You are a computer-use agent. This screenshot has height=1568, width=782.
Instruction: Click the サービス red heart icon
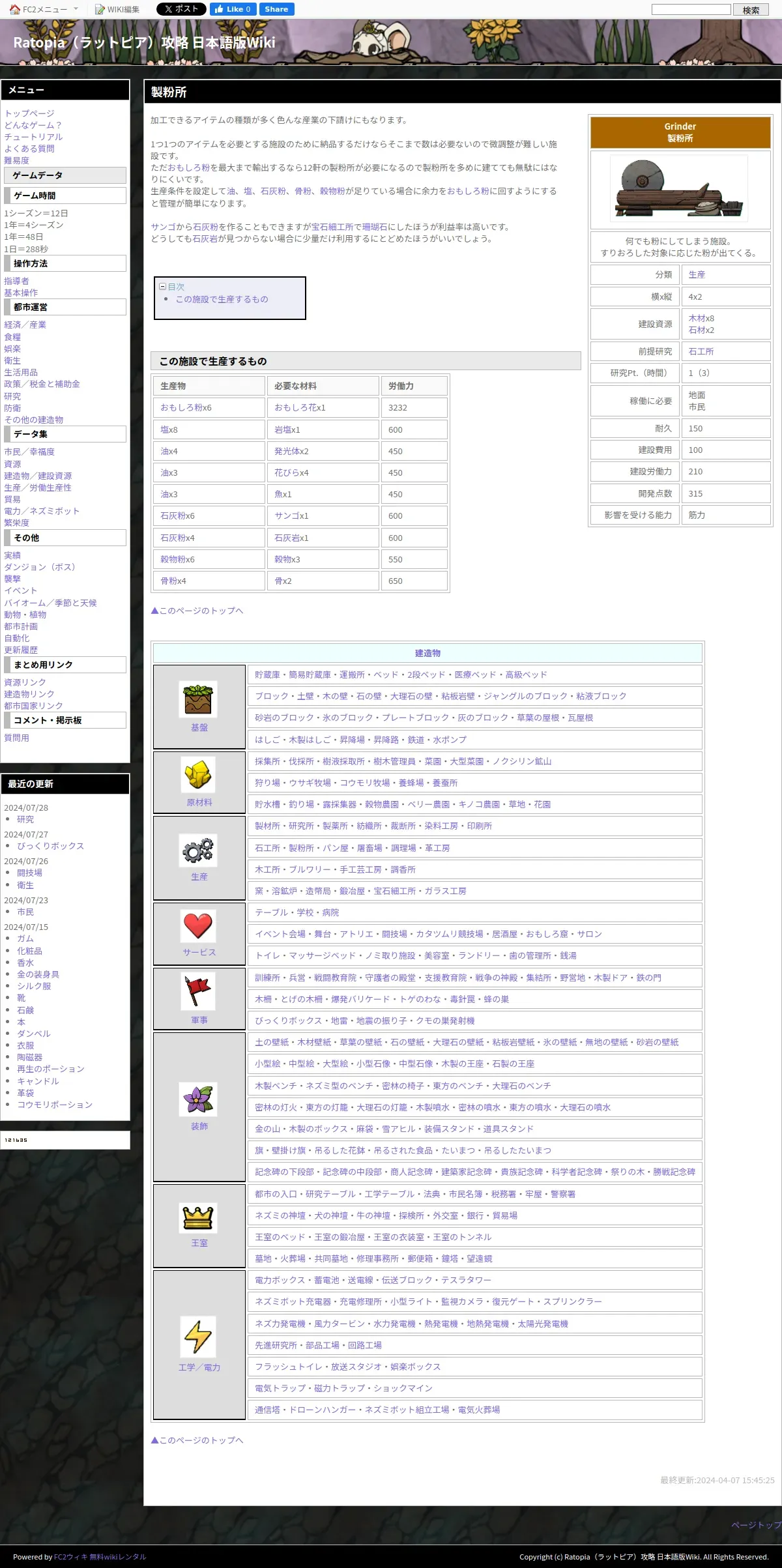(x=198, y=925)
